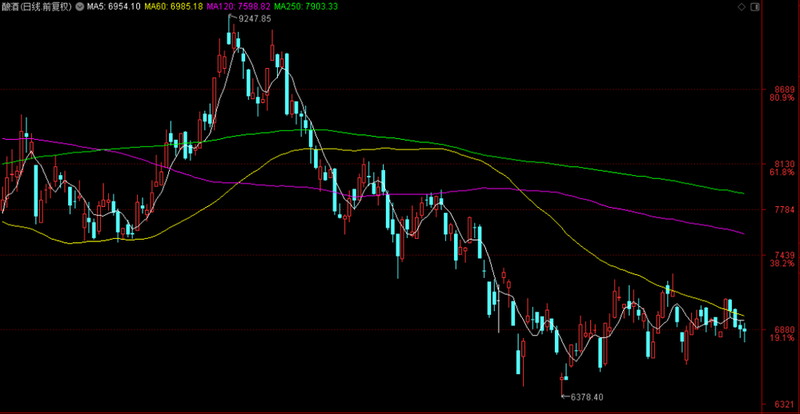The image size is (800, 414).
Task: Click the 7784 price axis label
Action: [x=780, y=210]
